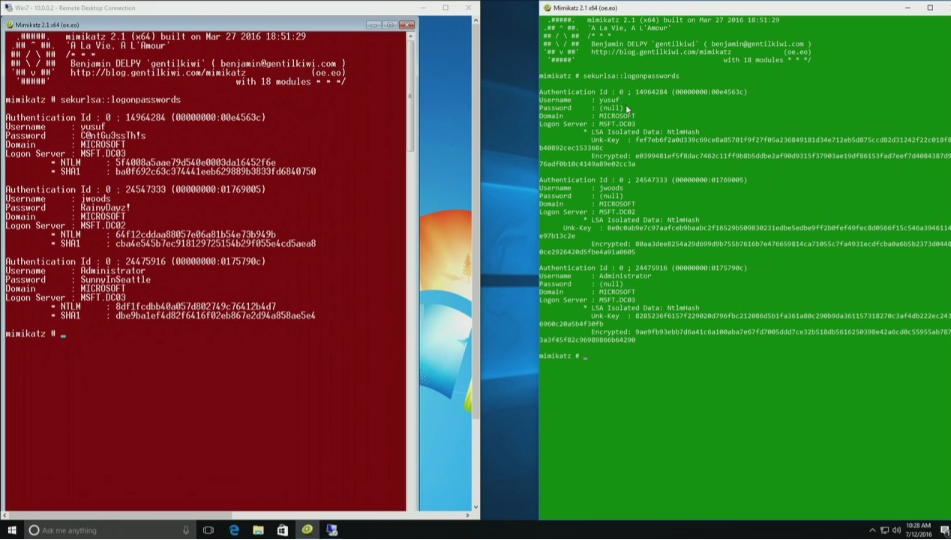951x540 pixels.
Task: Click the password C@ntGu3ssTh!s in the red console
Action: point(113,135)
